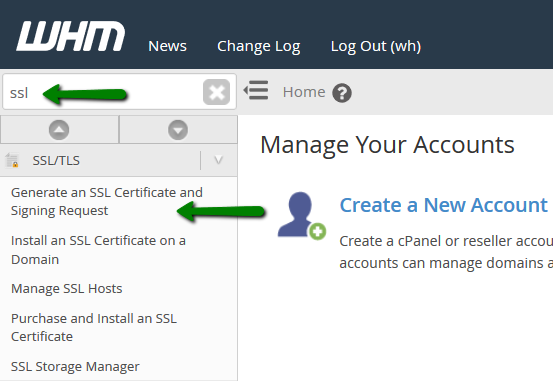This screenshot has height=381, width=553.
Task: Open the News menu item
Action: pyautogui.click(x=167, y=46)
